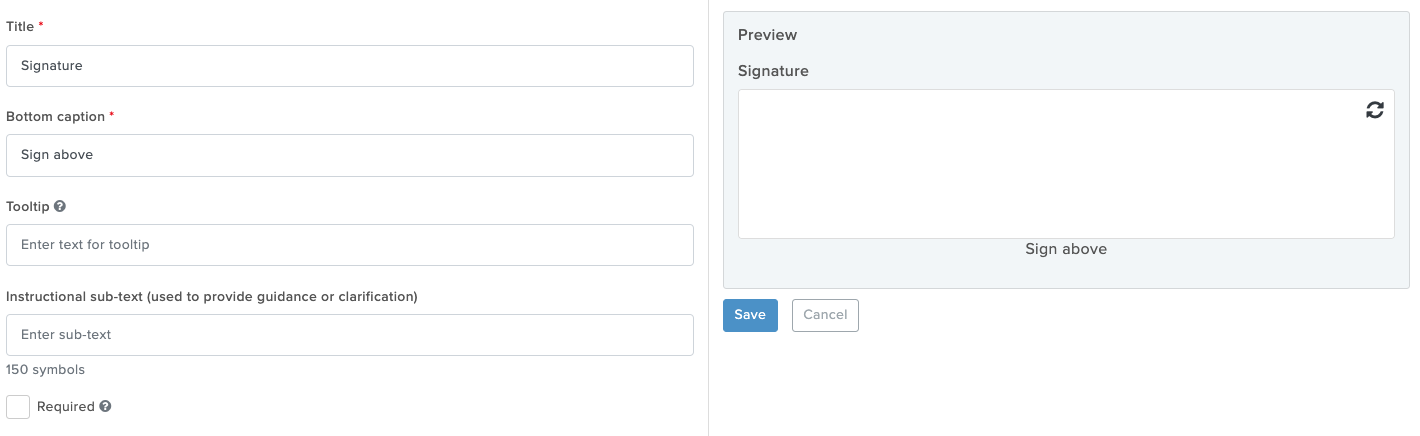Image resolution: width=1420 pixels, height=436 pixels.
Task: Click the help icon beside Required
Action: coord(105,407)
